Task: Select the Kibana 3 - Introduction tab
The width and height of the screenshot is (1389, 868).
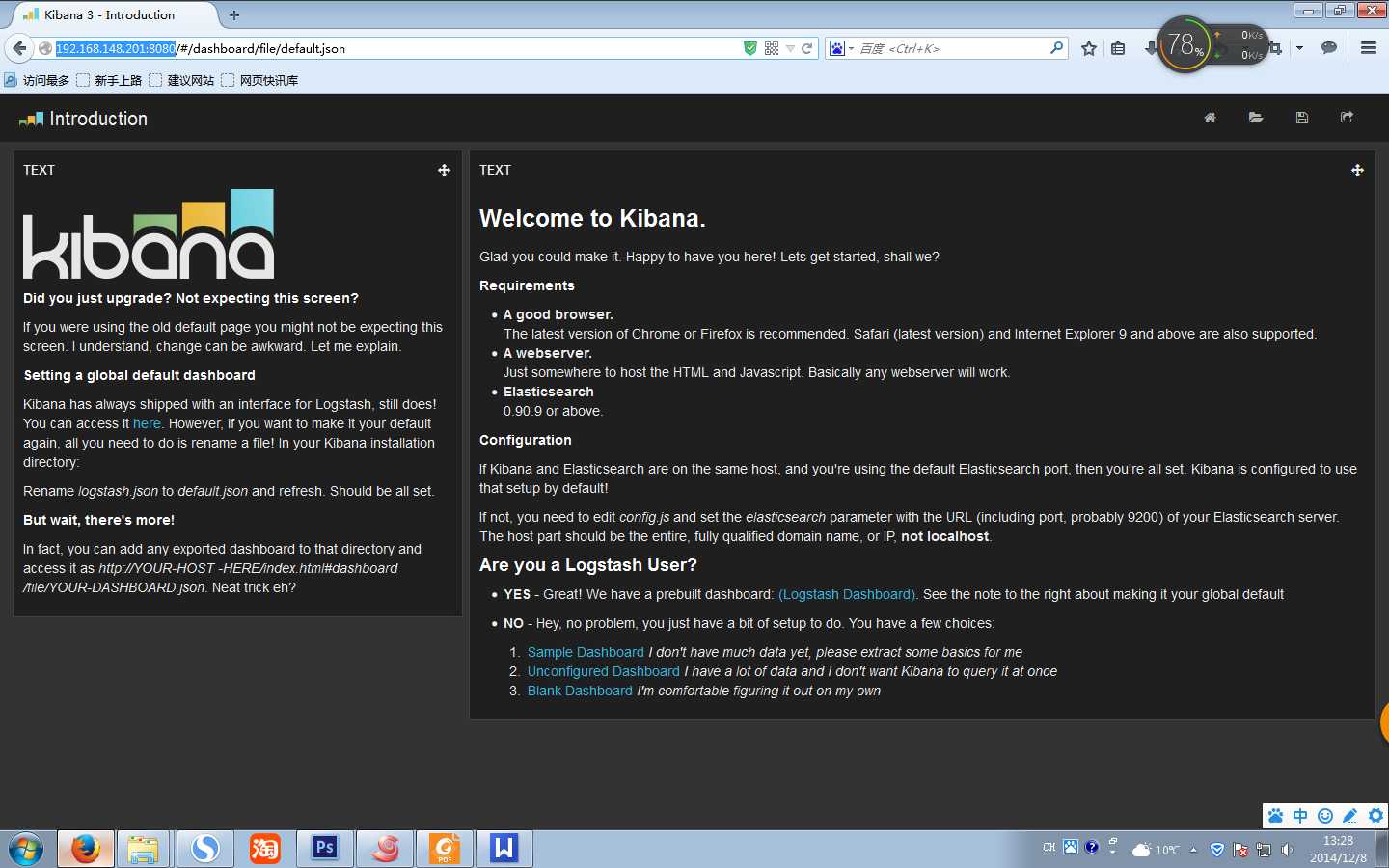Action: 111,14
